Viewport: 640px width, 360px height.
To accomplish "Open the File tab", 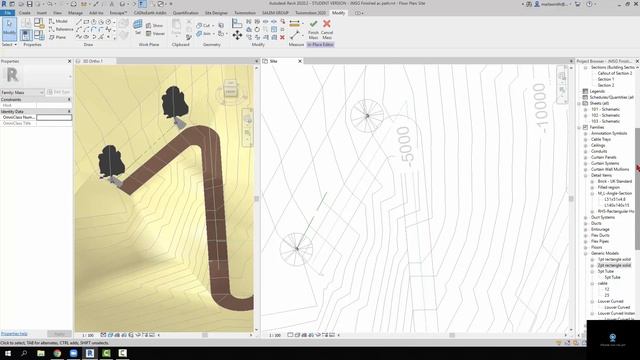I will (x=8, y=13).
